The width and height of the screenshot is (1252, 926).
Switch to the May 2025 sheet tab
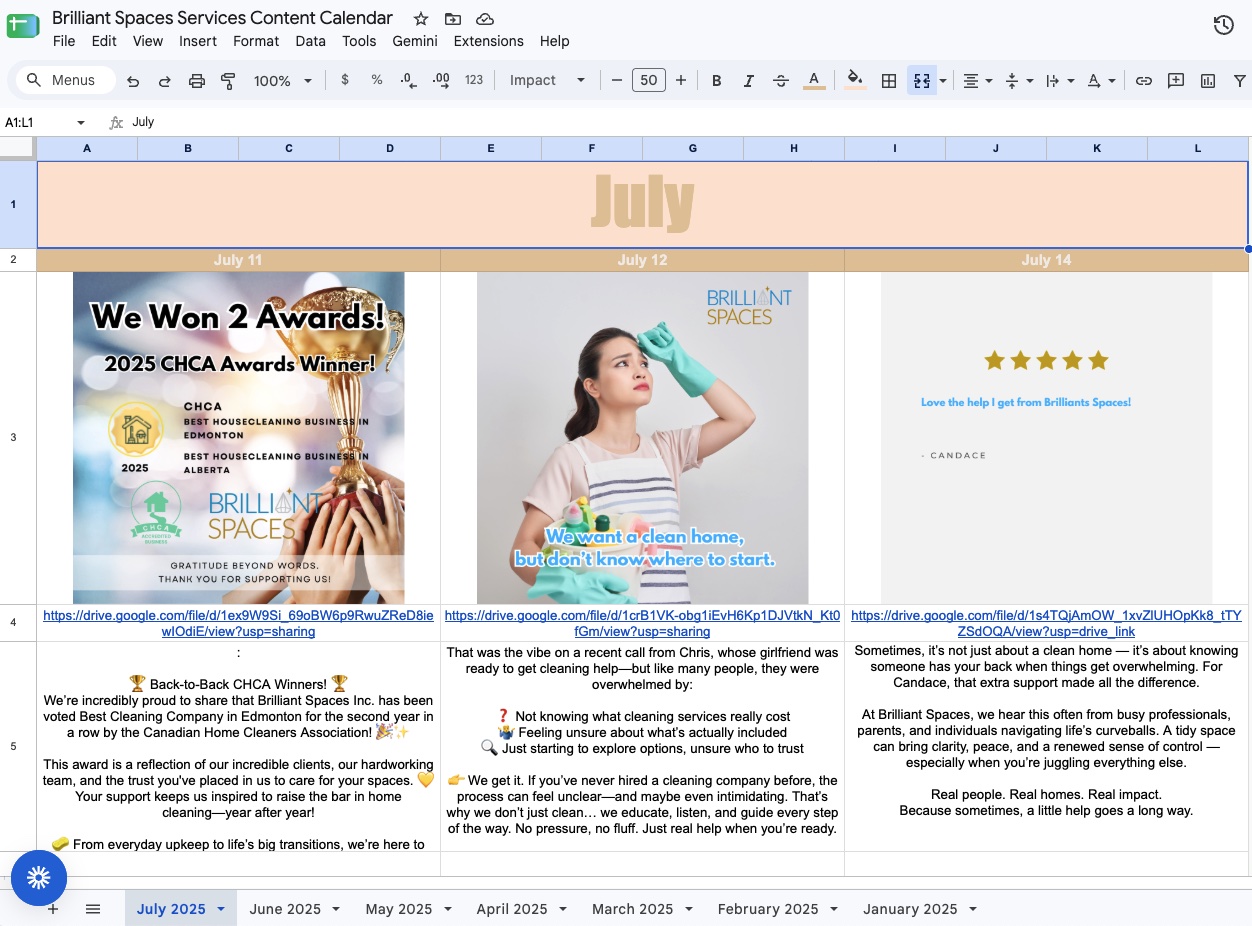point(399,909)
